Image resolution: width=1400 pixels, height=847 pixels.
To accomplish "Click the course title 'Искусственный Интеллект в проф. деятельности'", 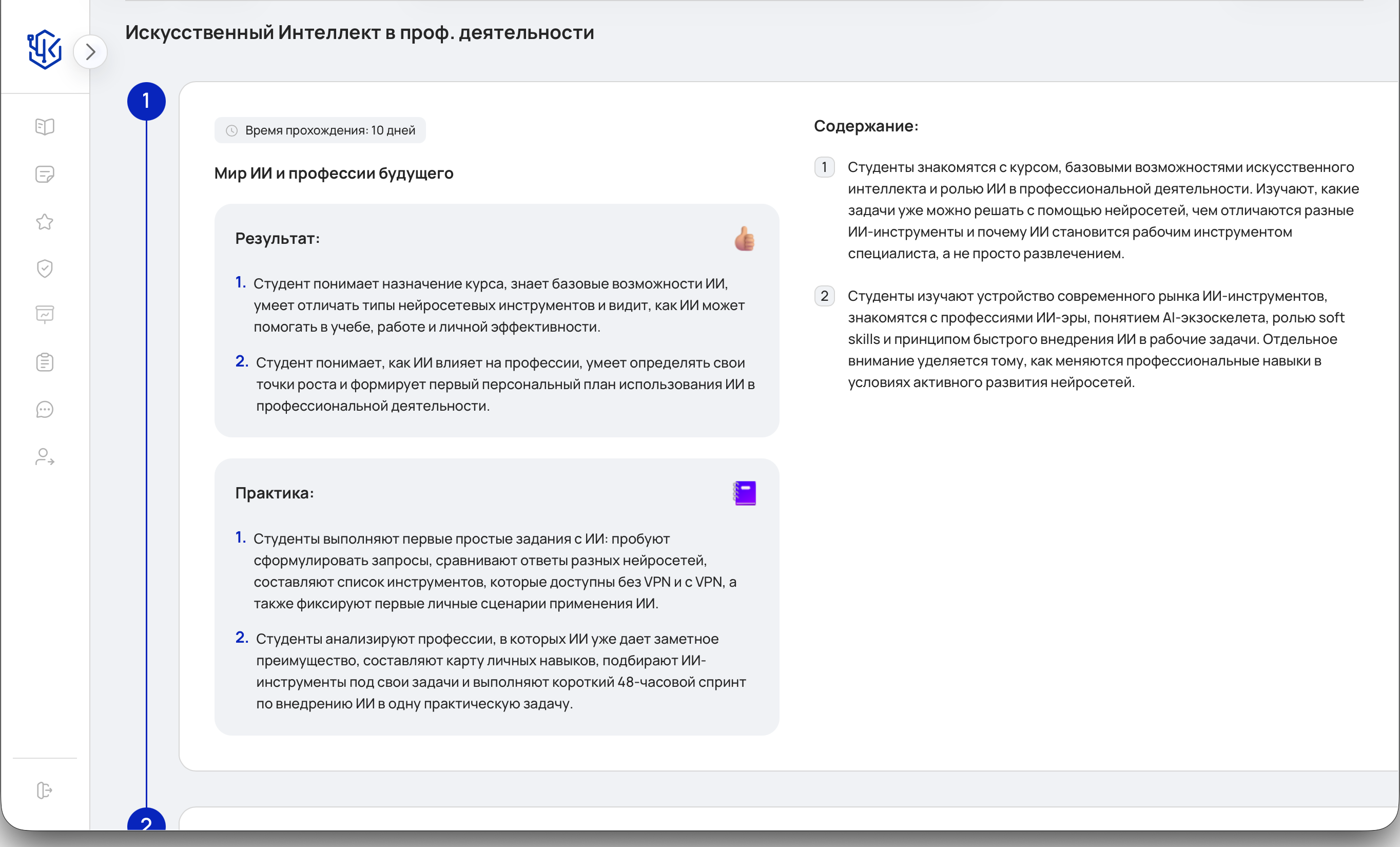I will pos(360,32).
